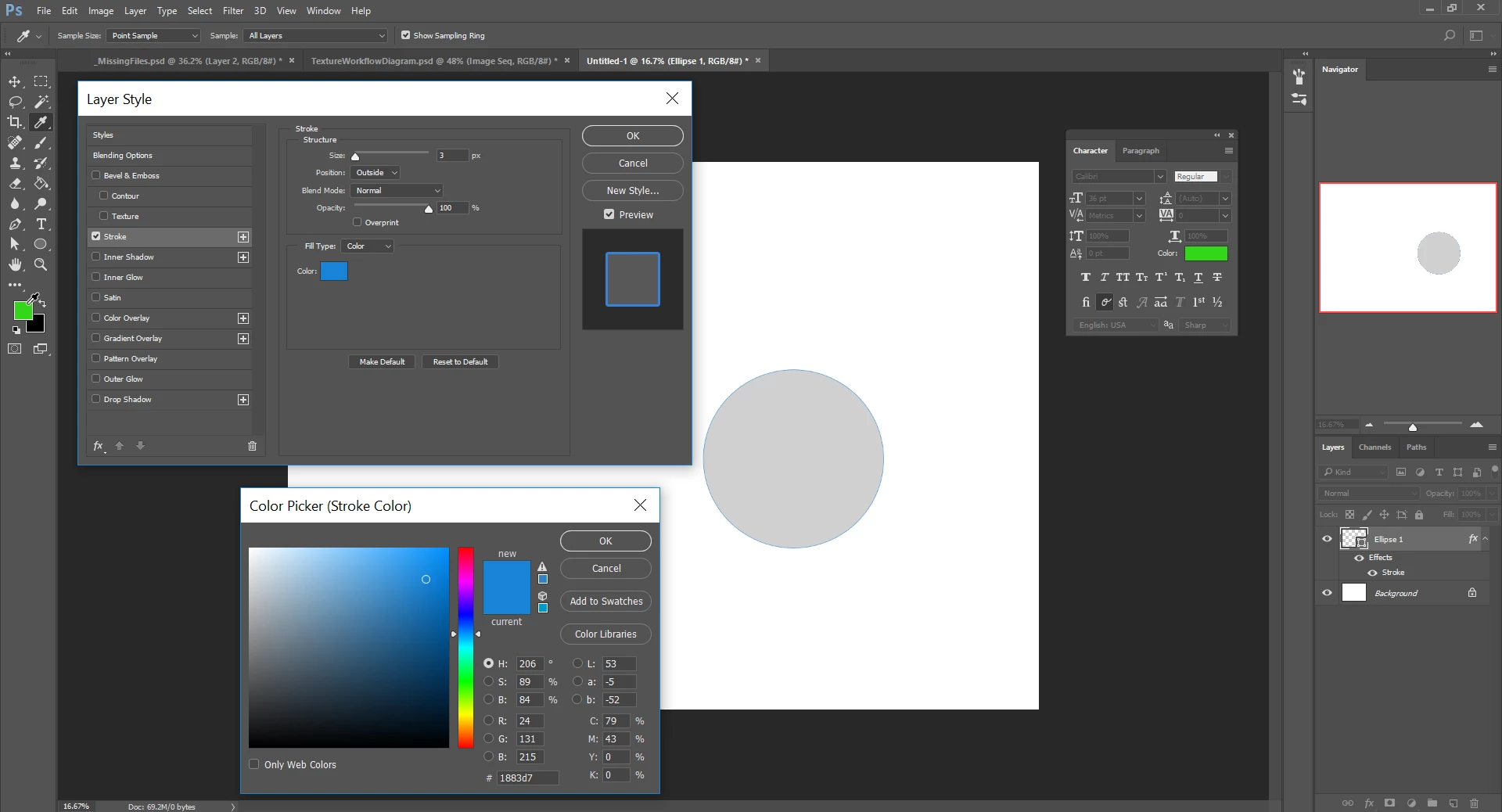1502x812 pixels.
Task: Select the Zoom tool in toolbar
Action: click(x=41, y=264)
